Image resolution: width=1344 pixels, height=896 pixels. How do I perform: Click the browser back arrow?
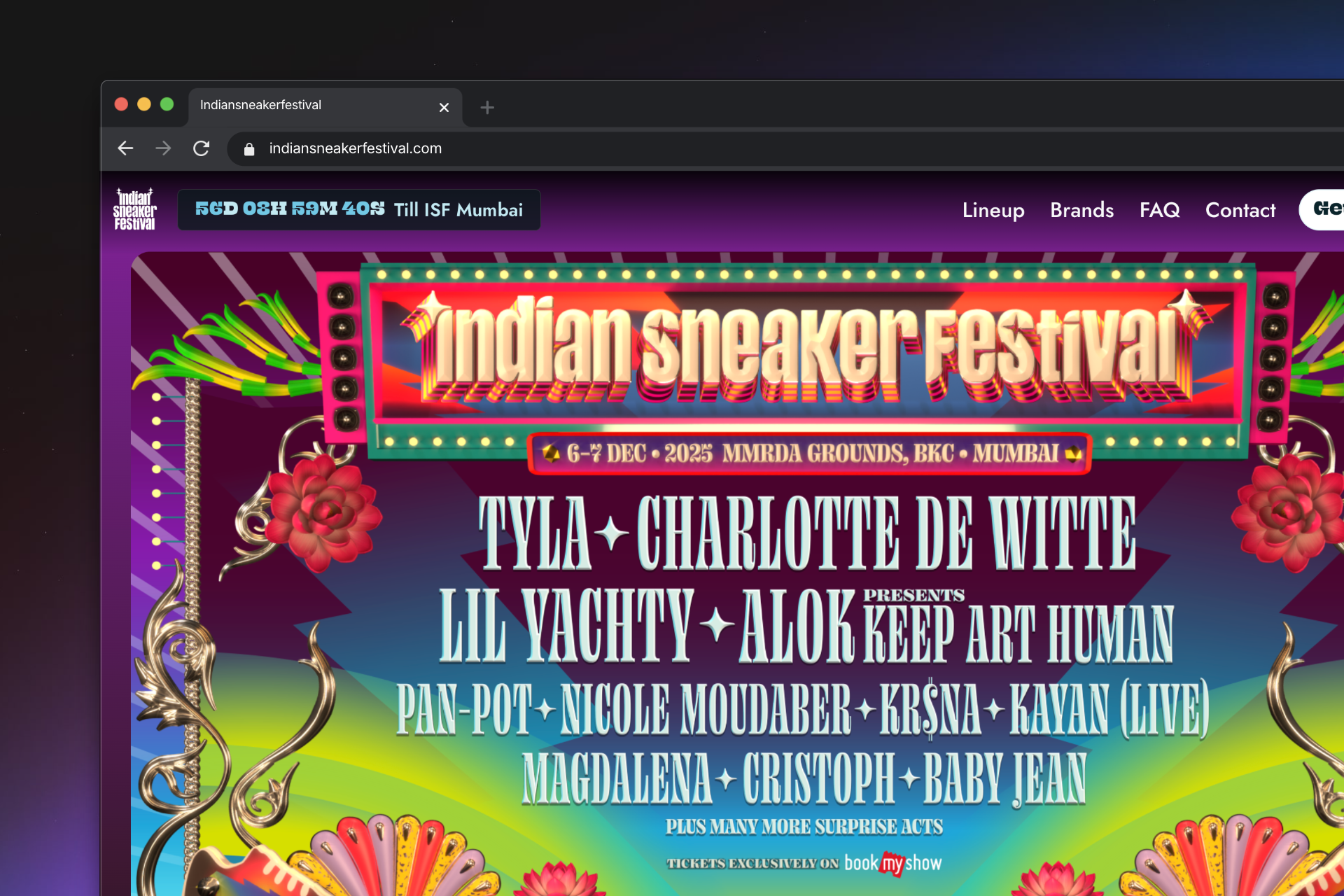point(125,148)
